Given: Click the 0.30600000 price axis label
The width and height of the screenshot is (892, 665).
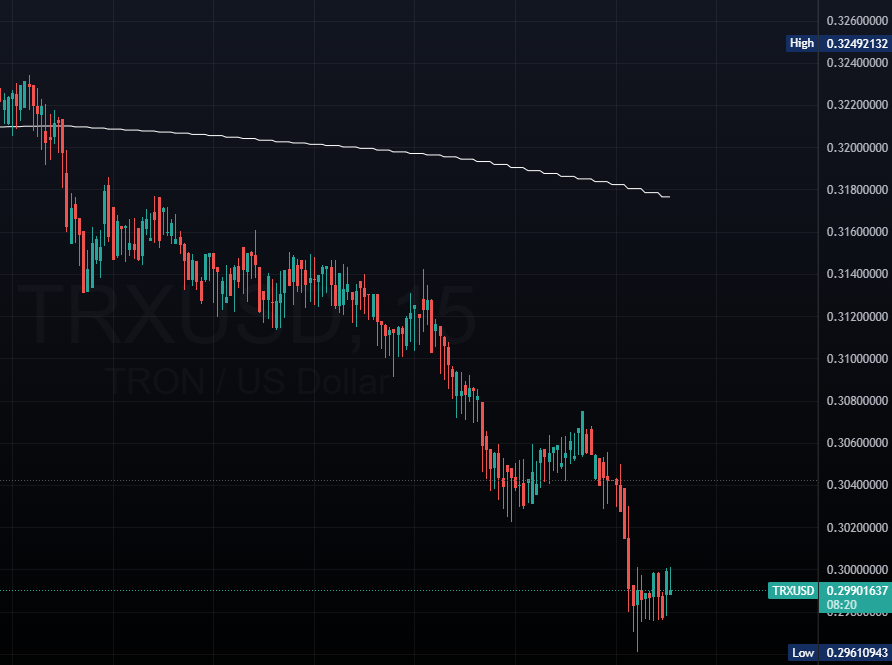Looking at the screenshot, I should tap(857, 443).
